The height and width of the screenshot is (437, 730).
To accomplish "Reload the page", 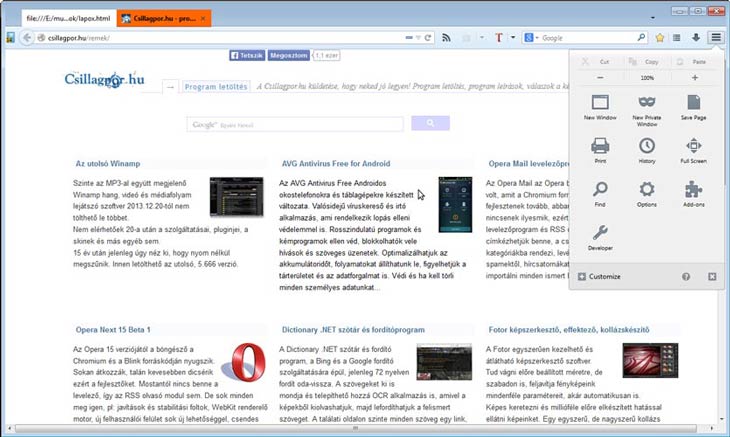I will pos(428,38).
